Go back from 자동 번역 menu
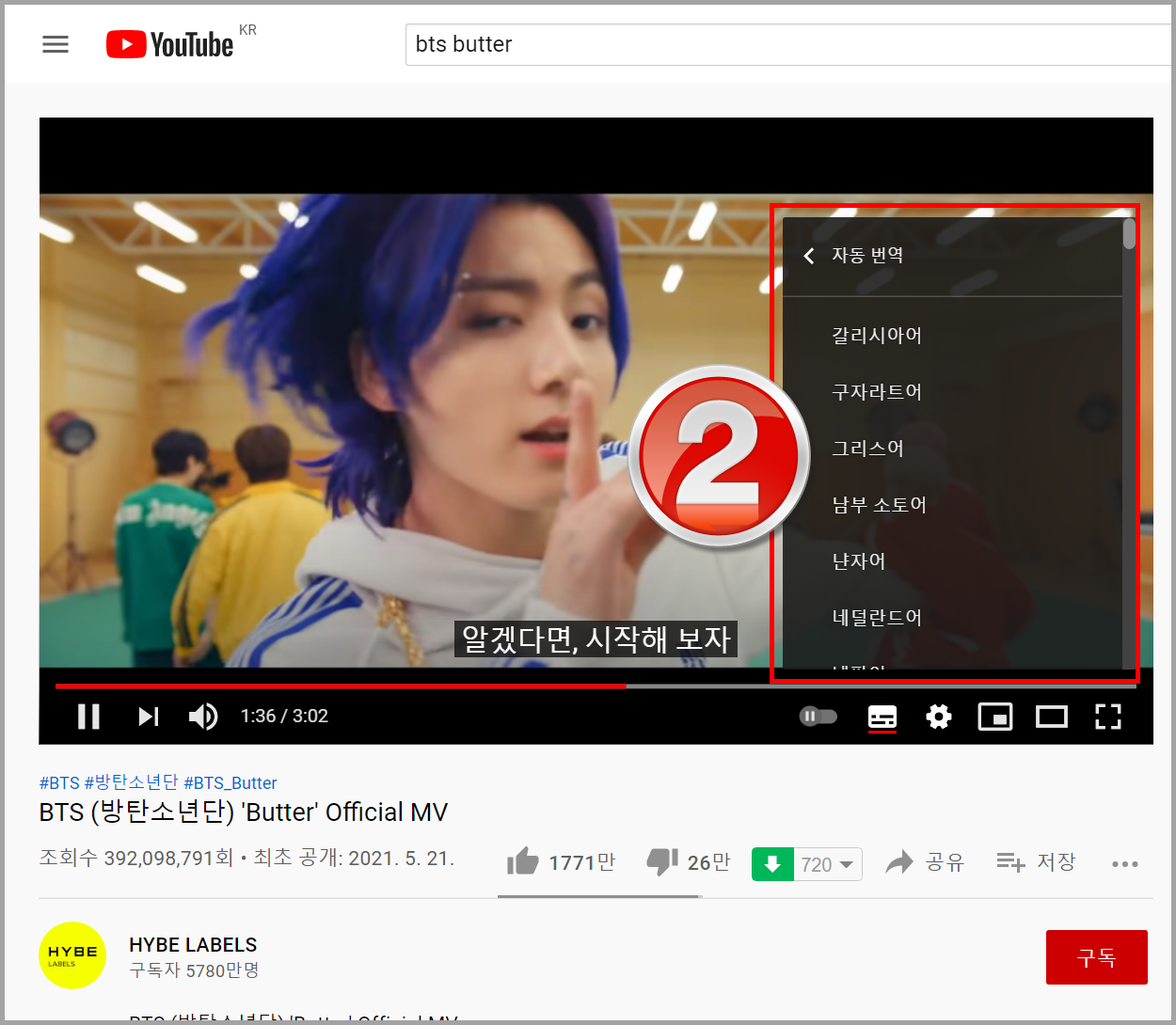This screenshot has height=1025, width=1176. 809,256
